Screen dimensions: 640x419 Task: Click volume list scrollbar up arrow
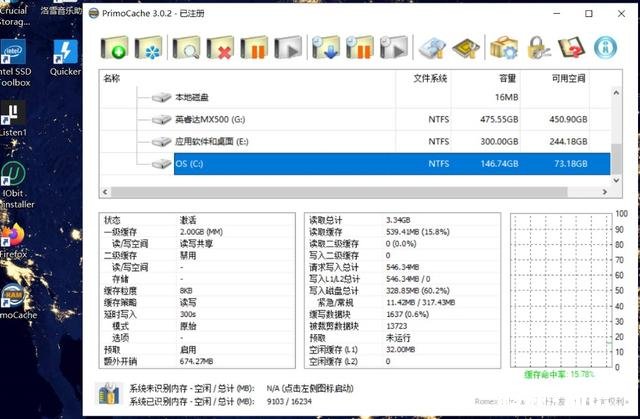point(616,93)
